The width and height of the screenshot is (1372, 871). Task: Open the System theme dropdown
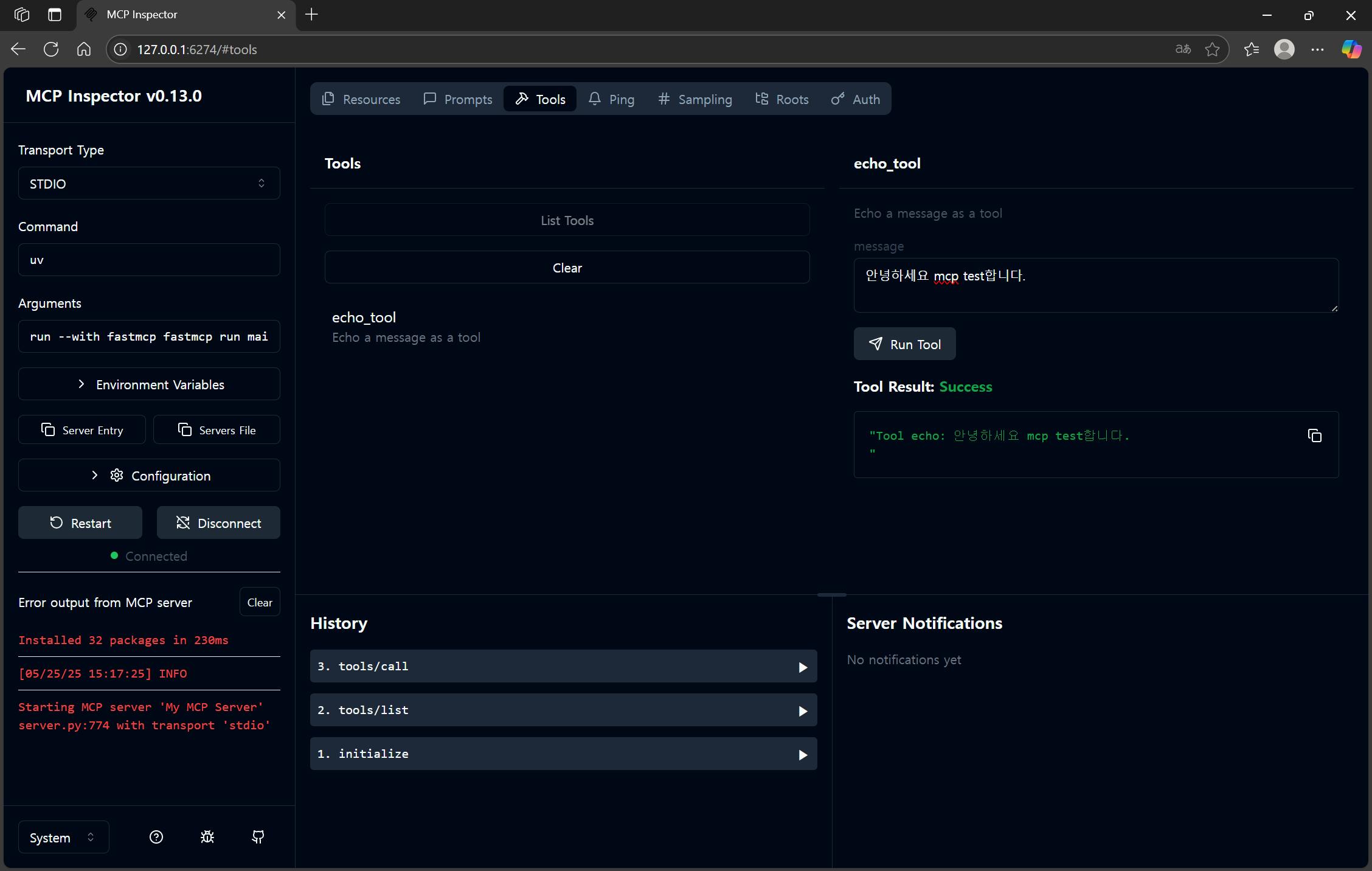[63, 838]
